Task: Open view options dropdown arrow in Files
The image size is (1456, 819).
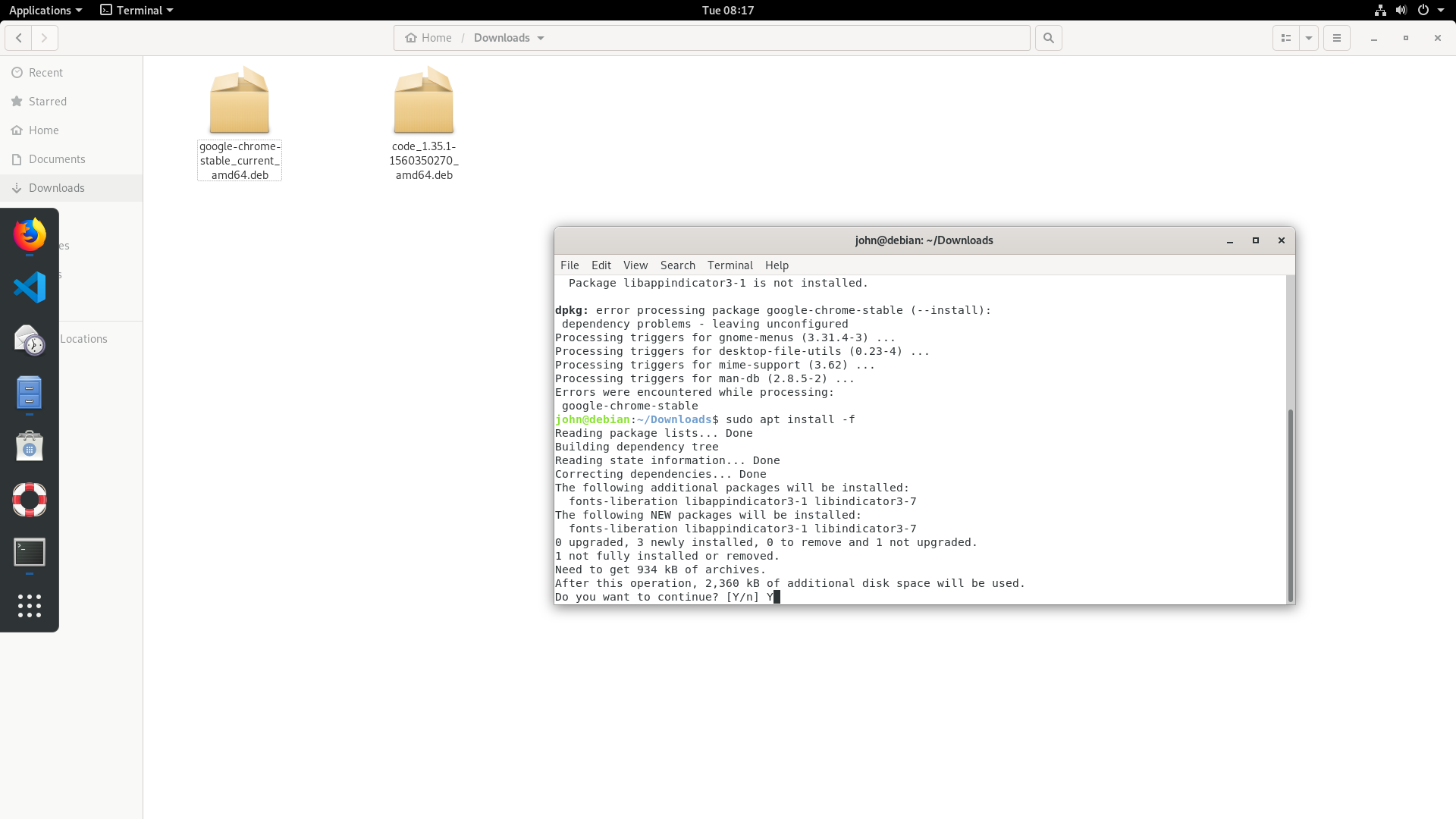Action: point(1309,38)
